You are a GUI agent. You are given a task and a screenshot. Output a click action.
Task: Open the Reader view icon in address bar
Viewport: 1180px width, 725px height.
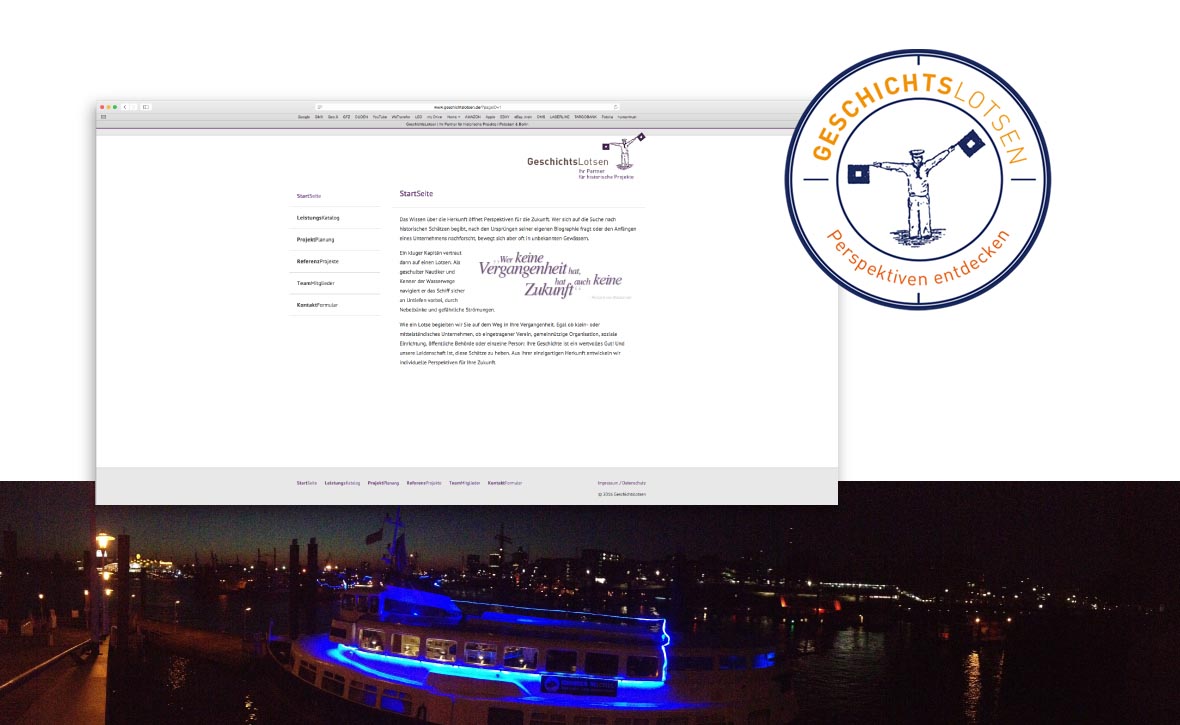[320, 107]
